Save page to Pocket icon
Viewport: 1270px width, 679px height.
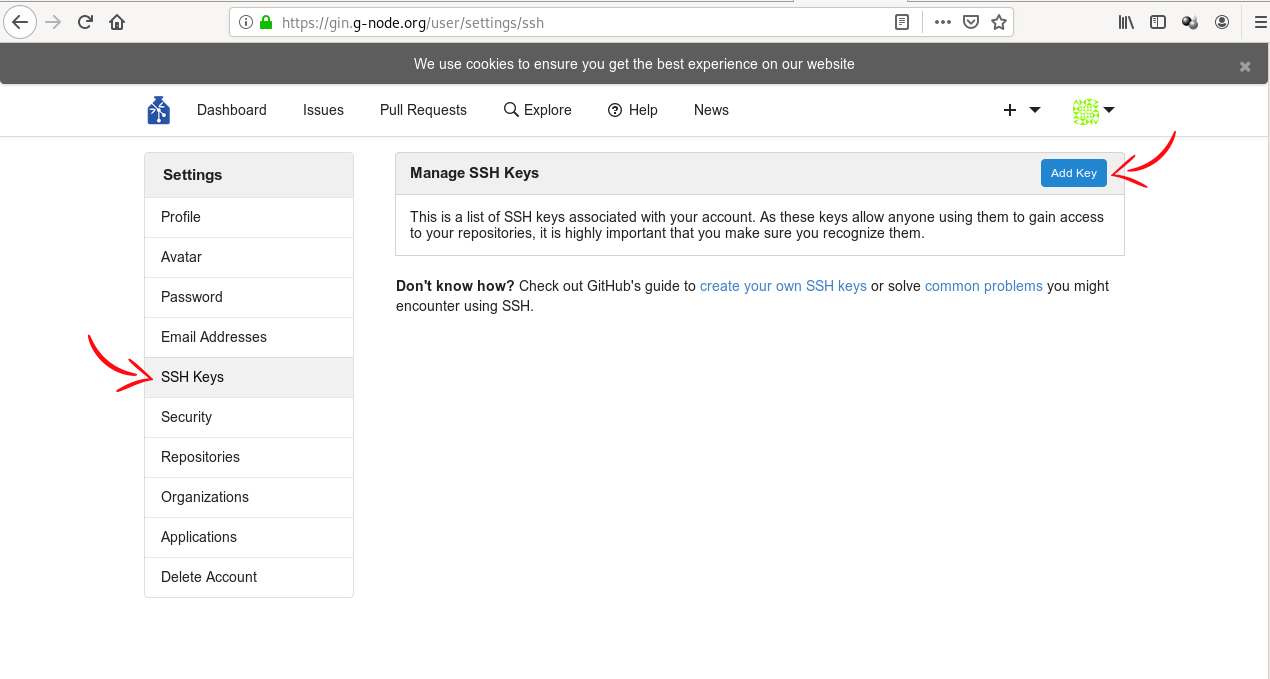970,22
